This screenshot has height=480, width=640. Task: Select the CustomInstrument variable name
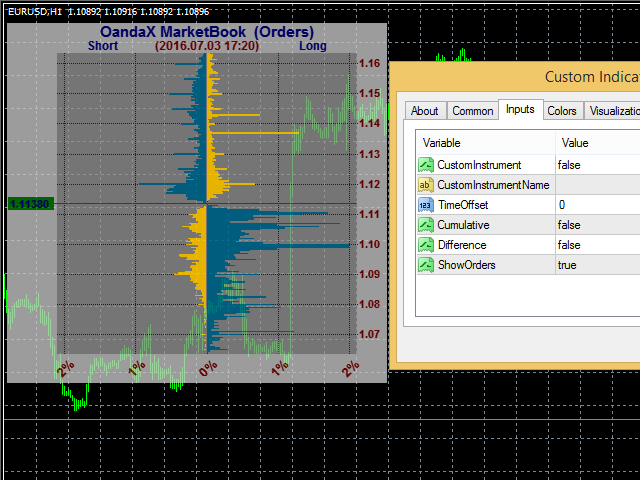tap(479, 165)
